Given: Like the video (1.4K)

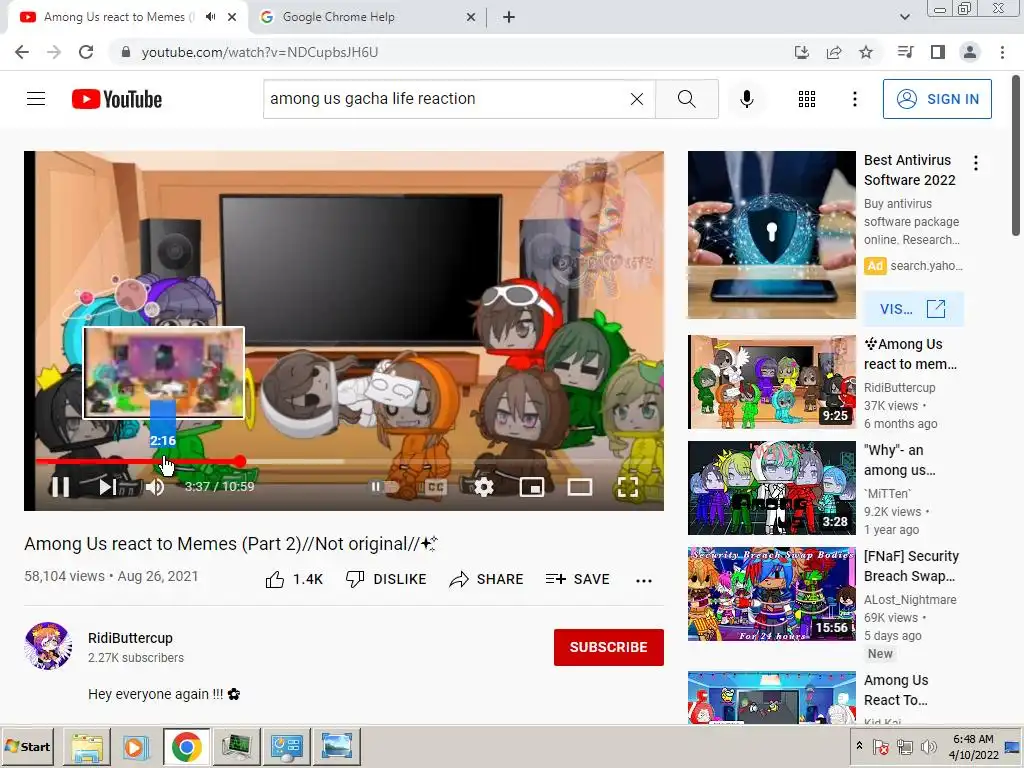Looking at the screenshot, I should coord(295,579).
